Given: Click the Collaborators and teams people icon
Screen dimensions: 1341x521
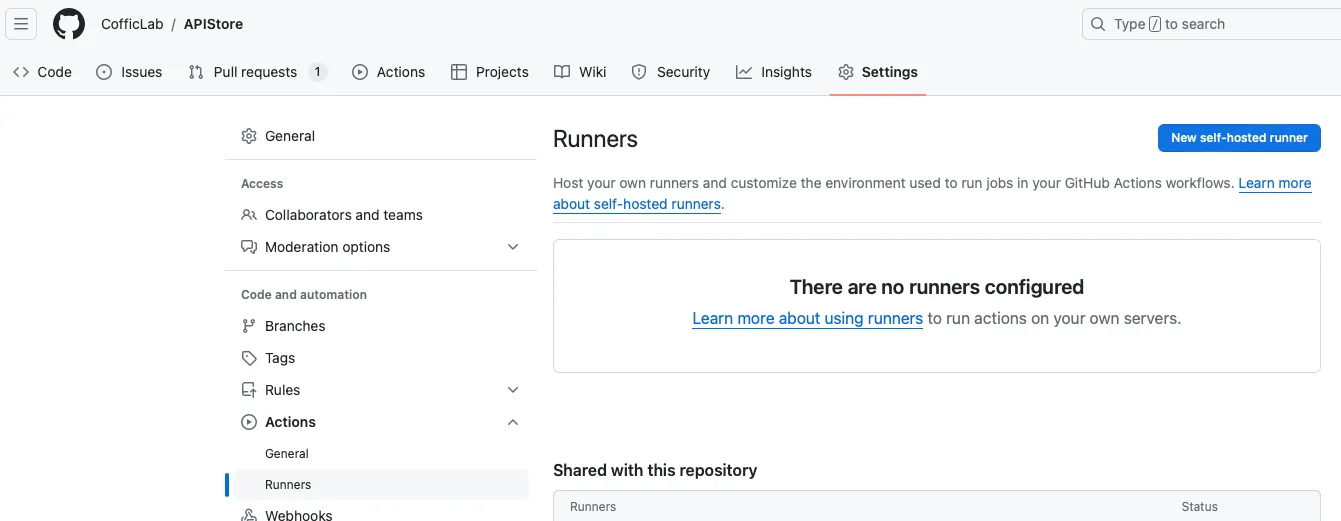Looking at the screenshot, I should point(249,215).
